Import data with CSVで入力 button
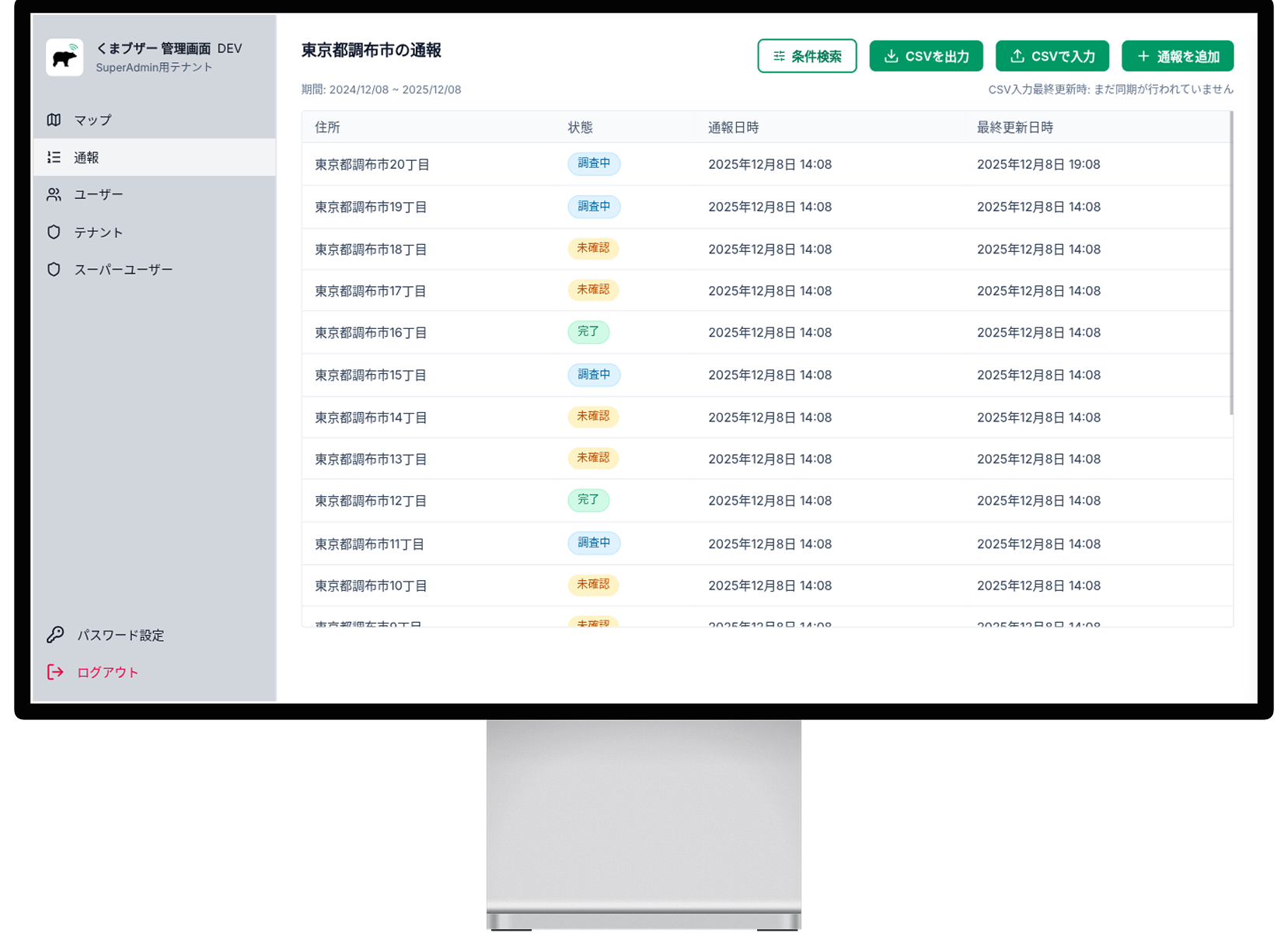1288x937 pixels. point(1052,56)
